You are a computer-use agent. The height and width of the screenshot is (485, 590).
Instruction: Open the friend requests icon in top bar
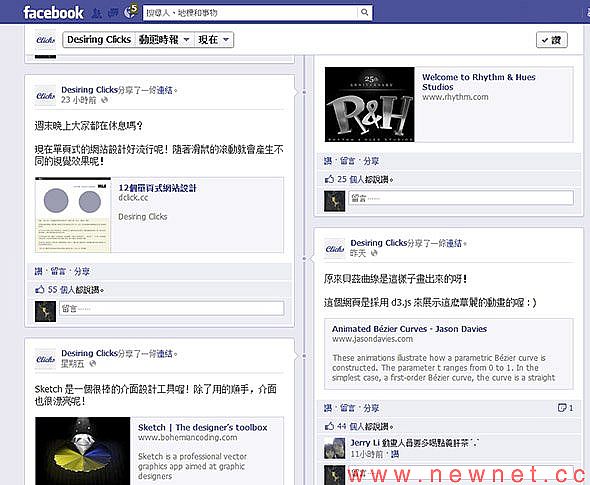coord(97,13)
